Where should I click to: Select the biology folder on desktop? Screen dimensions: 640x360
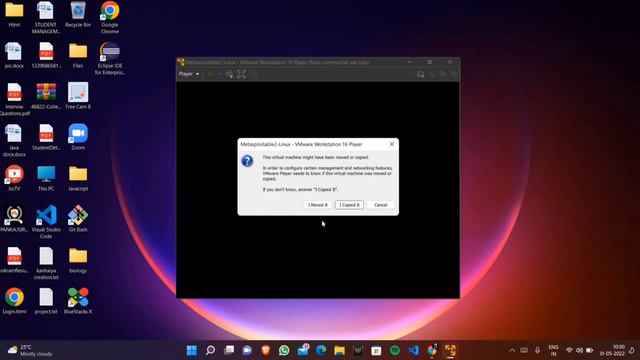(x=78, y=260)
